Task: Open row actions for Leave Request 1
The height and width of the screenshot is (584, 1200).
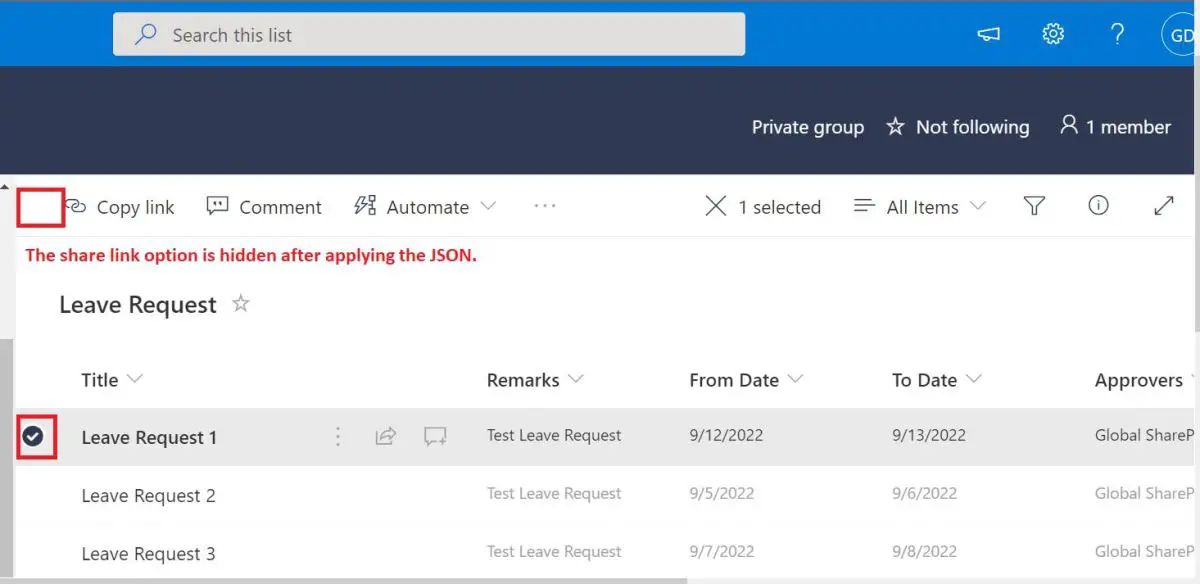Action: coord(337,436)
